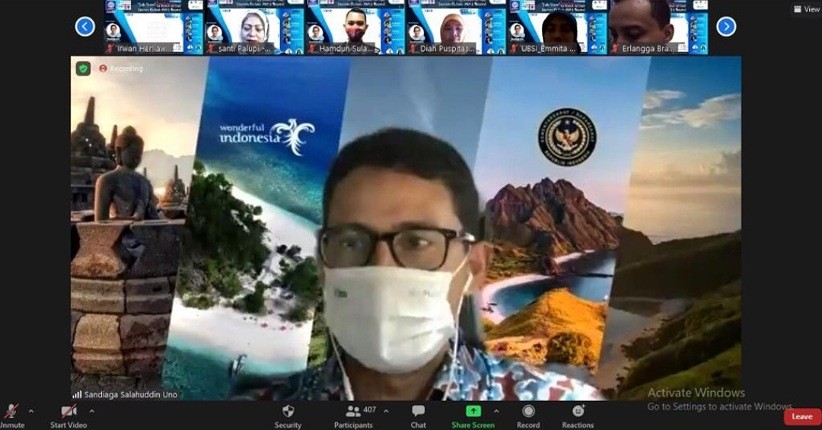Unmute the microphone
This screenshot has width=822, height=430.
coord(11,415)
